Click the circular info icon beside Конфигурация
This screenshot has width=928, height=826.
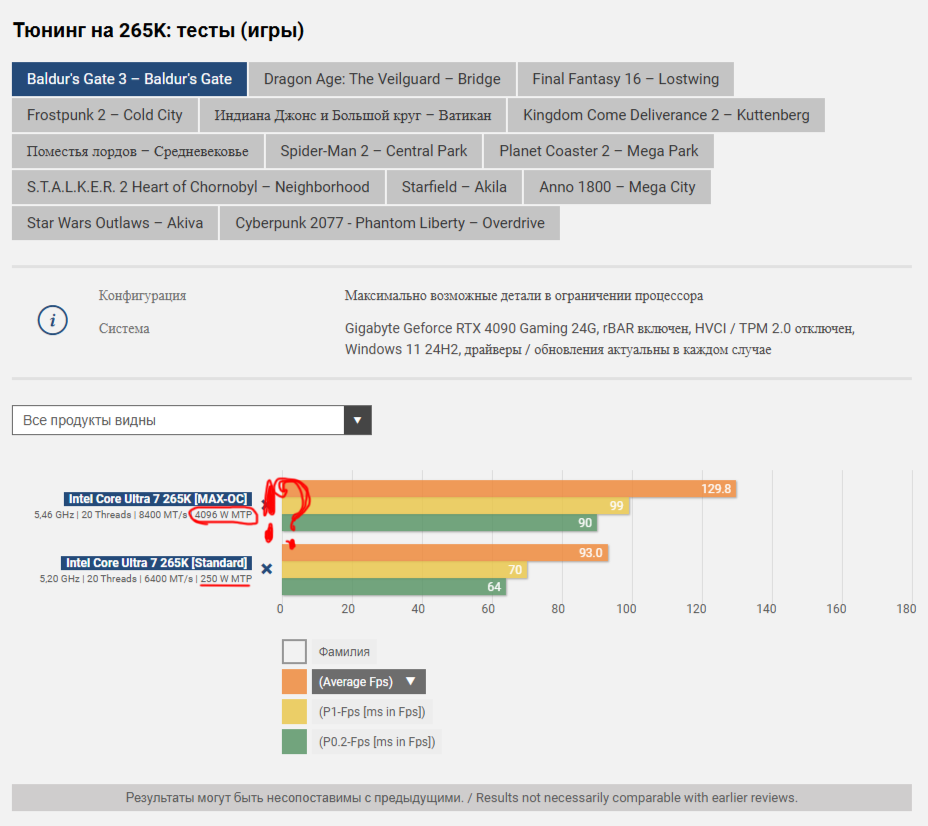click(53, 320)
